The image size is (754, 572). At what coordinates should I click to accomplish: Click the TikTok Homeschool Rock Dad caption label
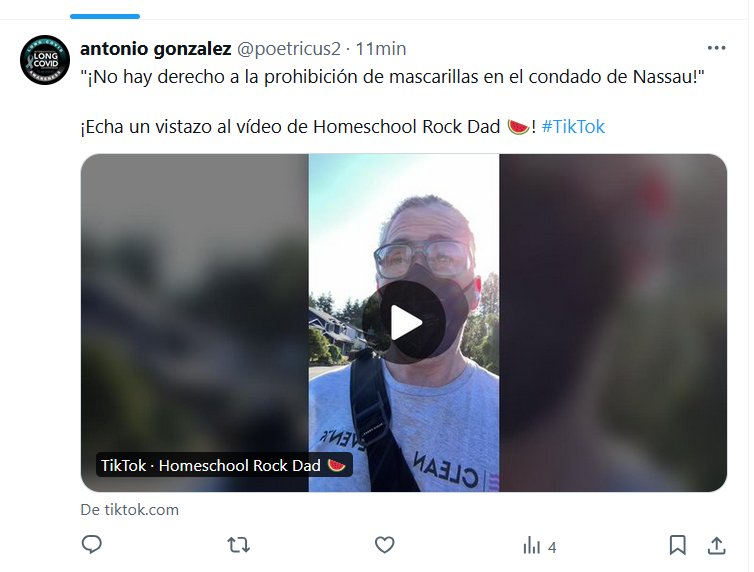(x=224, y=465)
